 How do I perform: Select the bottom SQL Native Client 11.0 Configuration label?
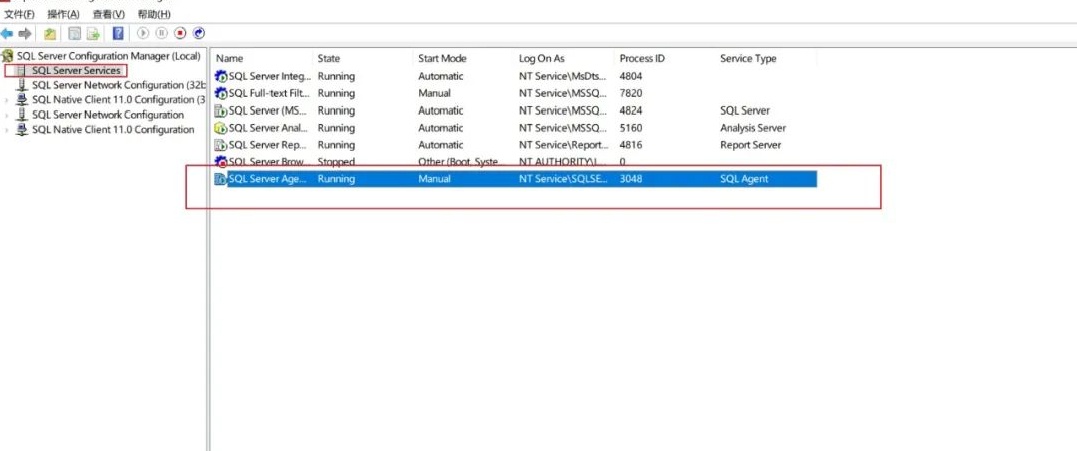click(113, 130)
